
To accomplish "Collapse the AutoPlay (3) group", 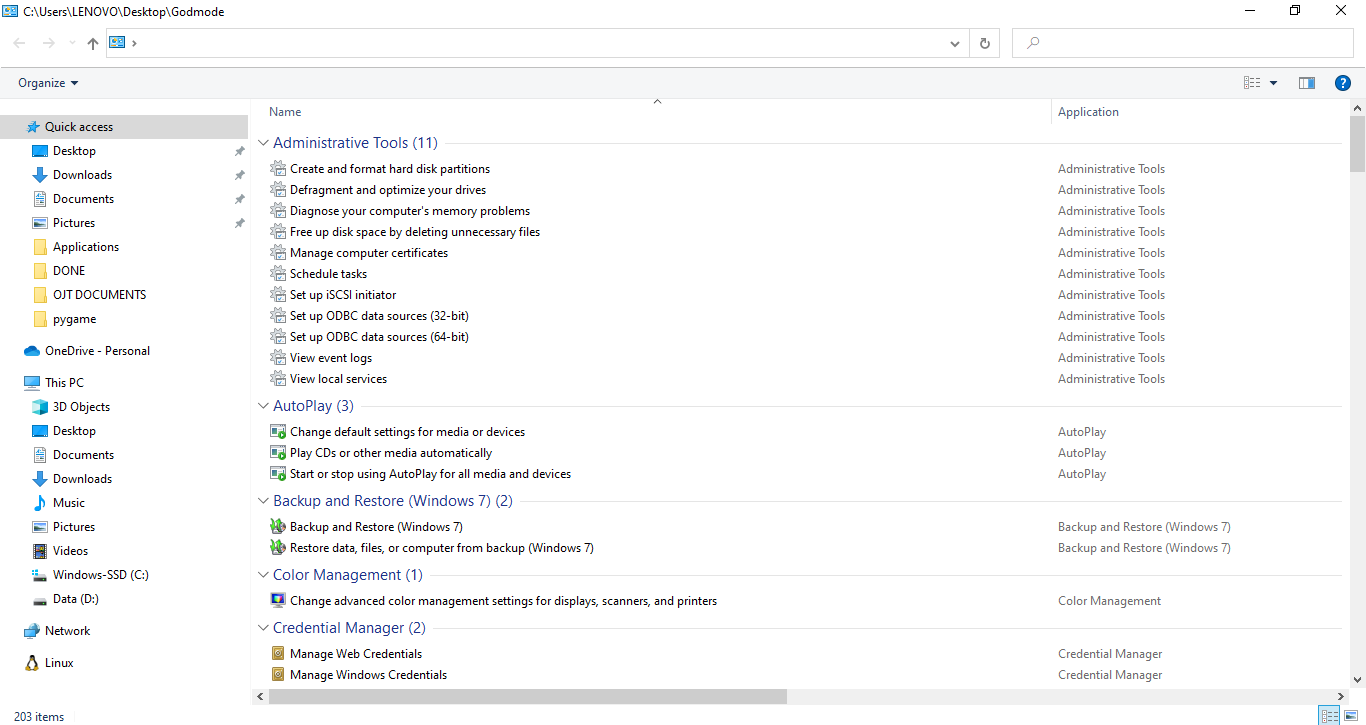I will pyautogui.click(x=264, y=406).
